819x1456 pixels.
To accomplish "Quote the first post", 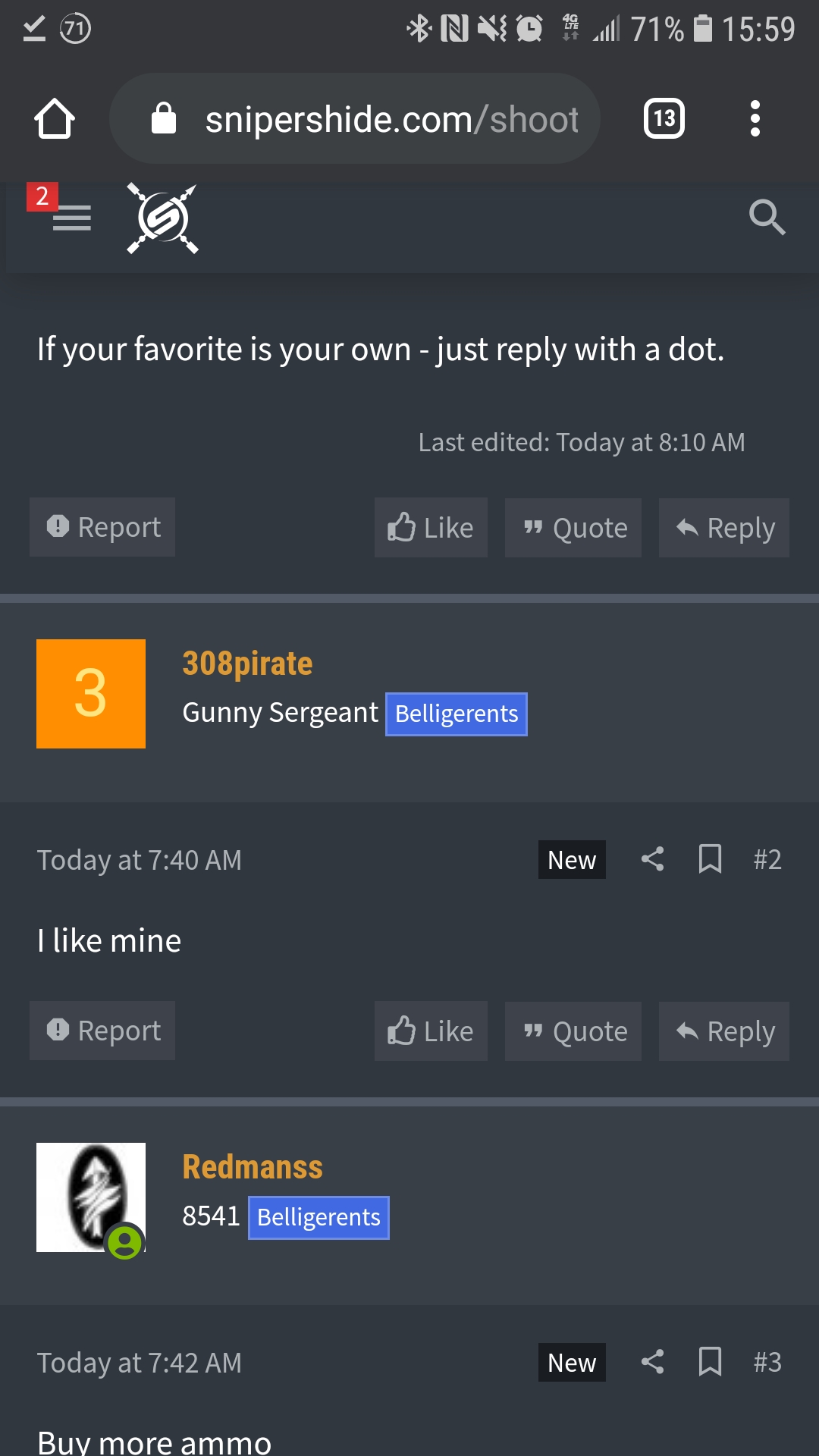I will pos(573,528).
